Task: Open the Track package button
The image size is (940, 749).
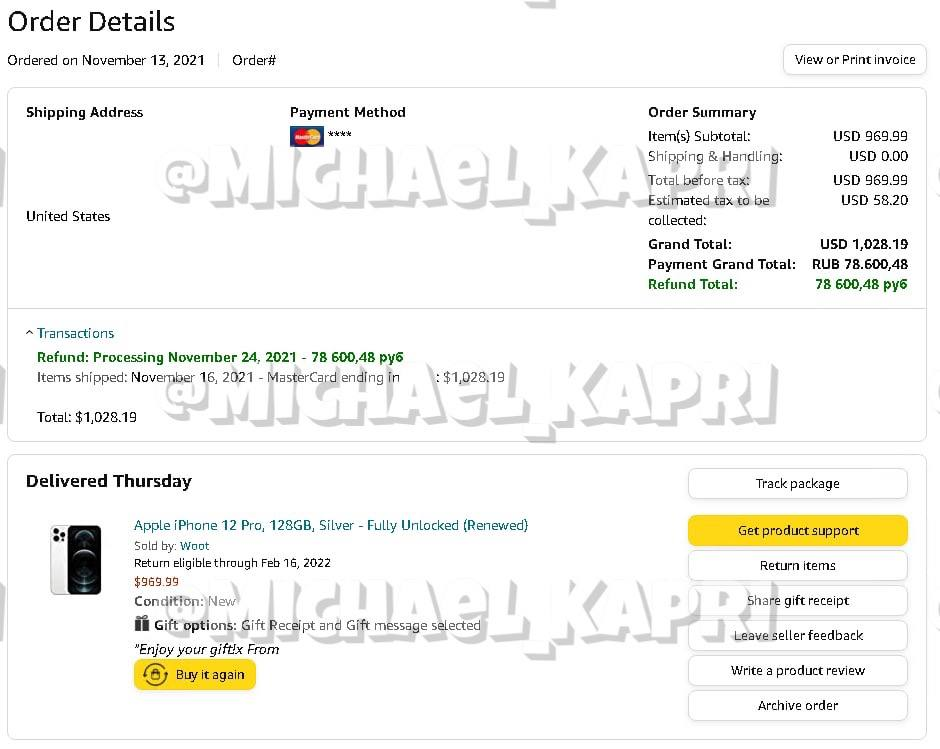Action: [797, 483]
